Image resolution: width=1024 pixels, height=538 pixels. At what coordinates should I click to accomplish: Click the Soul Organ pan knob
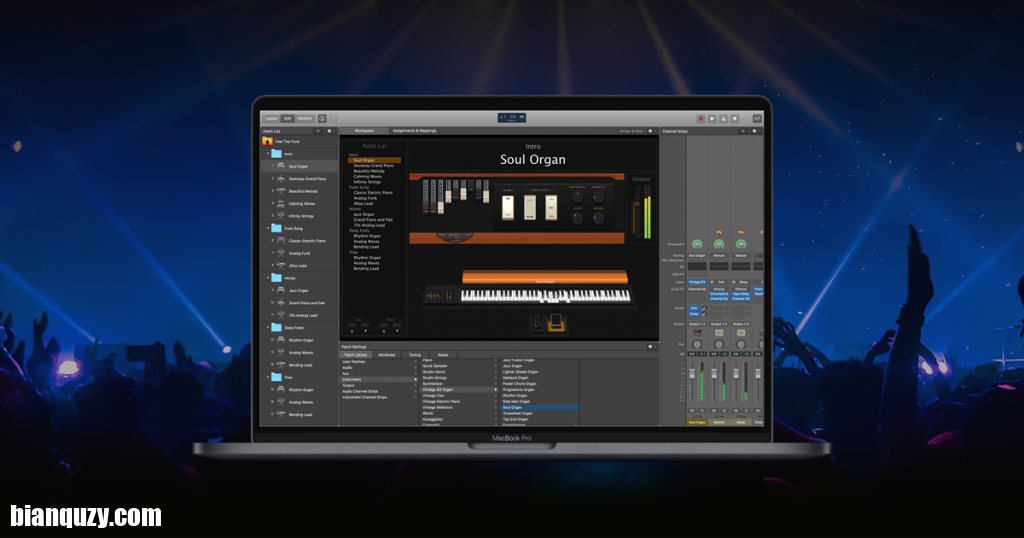click(x=697, y=344)
